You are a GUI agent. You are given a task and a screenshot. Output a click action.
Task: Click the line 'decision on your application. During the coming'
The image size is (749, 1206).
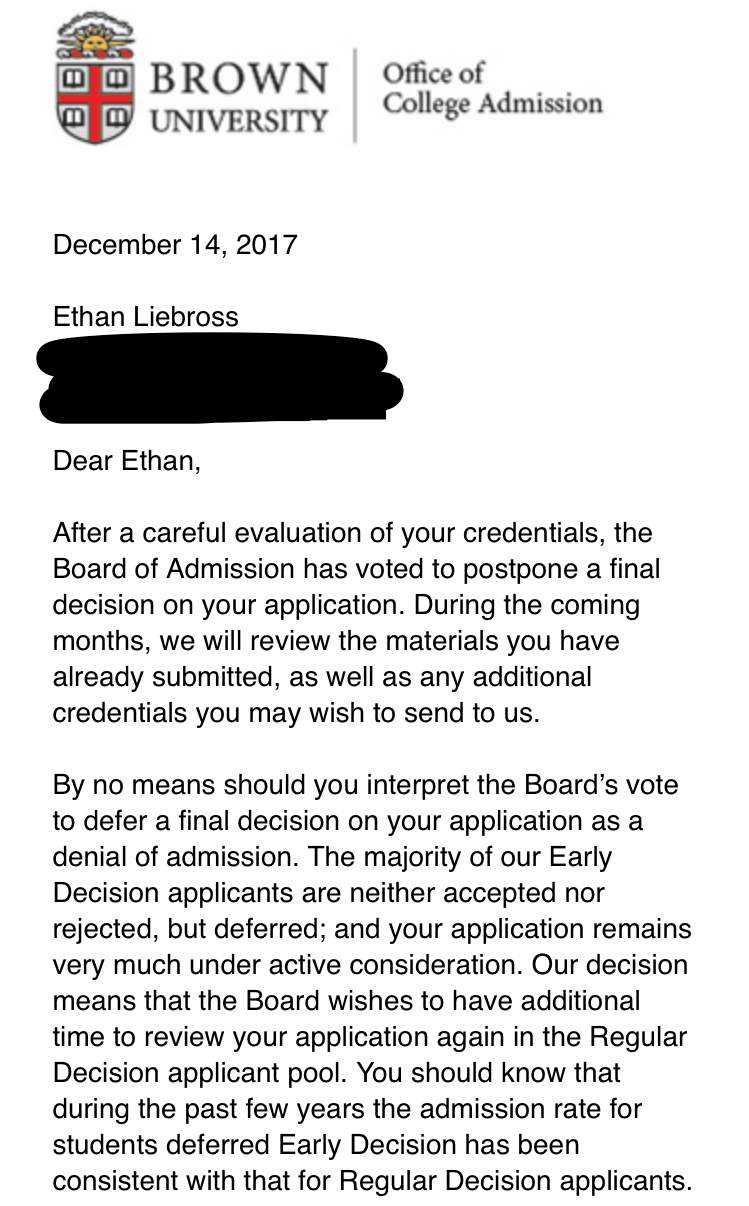click(346, 606)
